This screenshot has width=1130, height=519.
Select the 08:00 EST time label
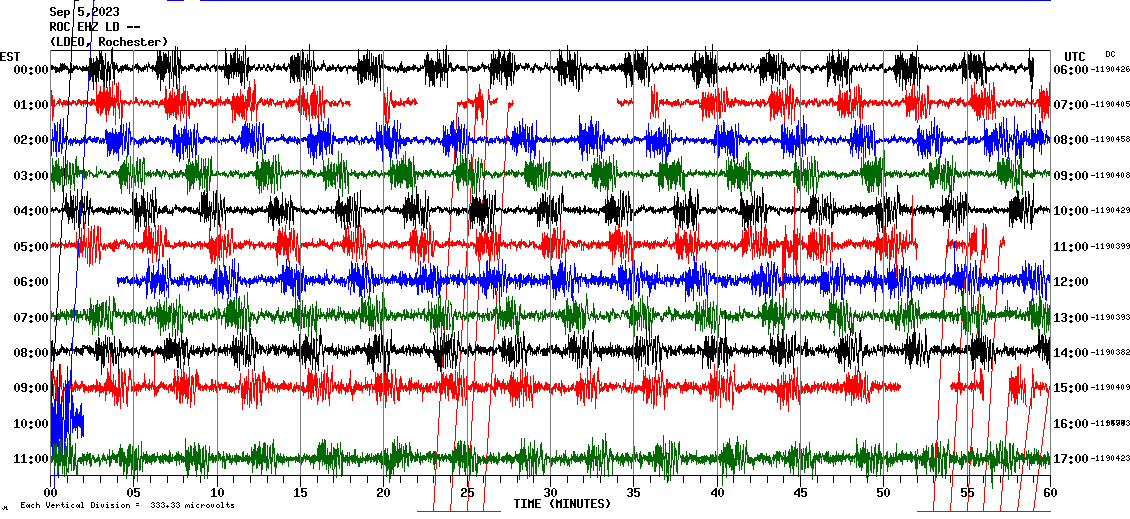coord(30,352)
